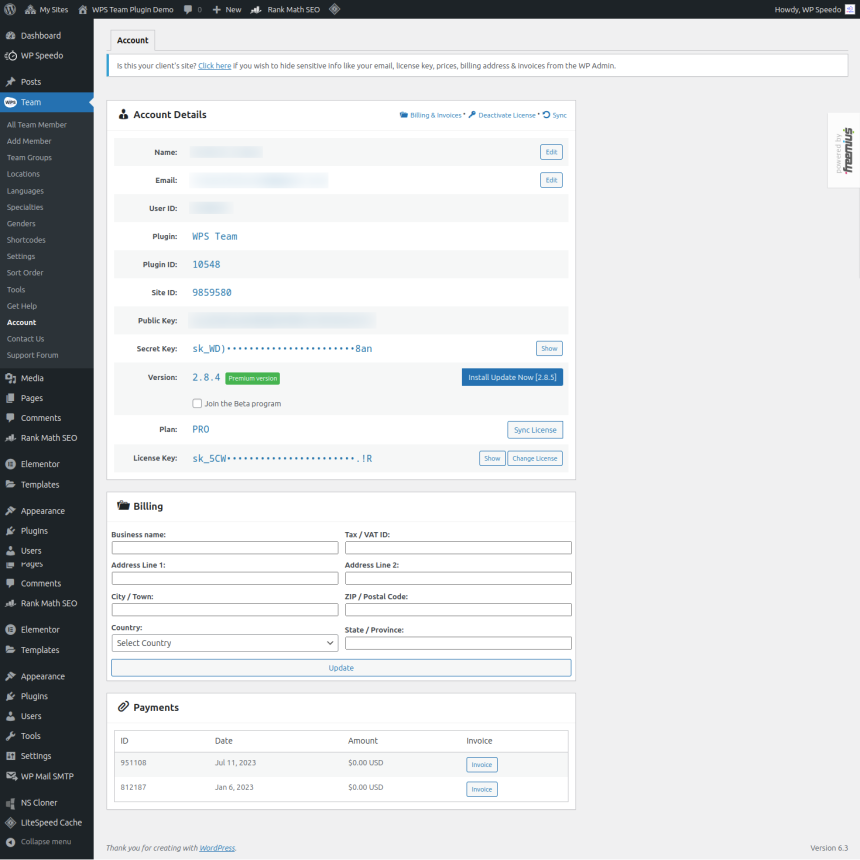Image resolution: width=860 pixels, height=860 pixels.
Task: Click Install Update Now 2.8.5 button
Action: [511, 377]
